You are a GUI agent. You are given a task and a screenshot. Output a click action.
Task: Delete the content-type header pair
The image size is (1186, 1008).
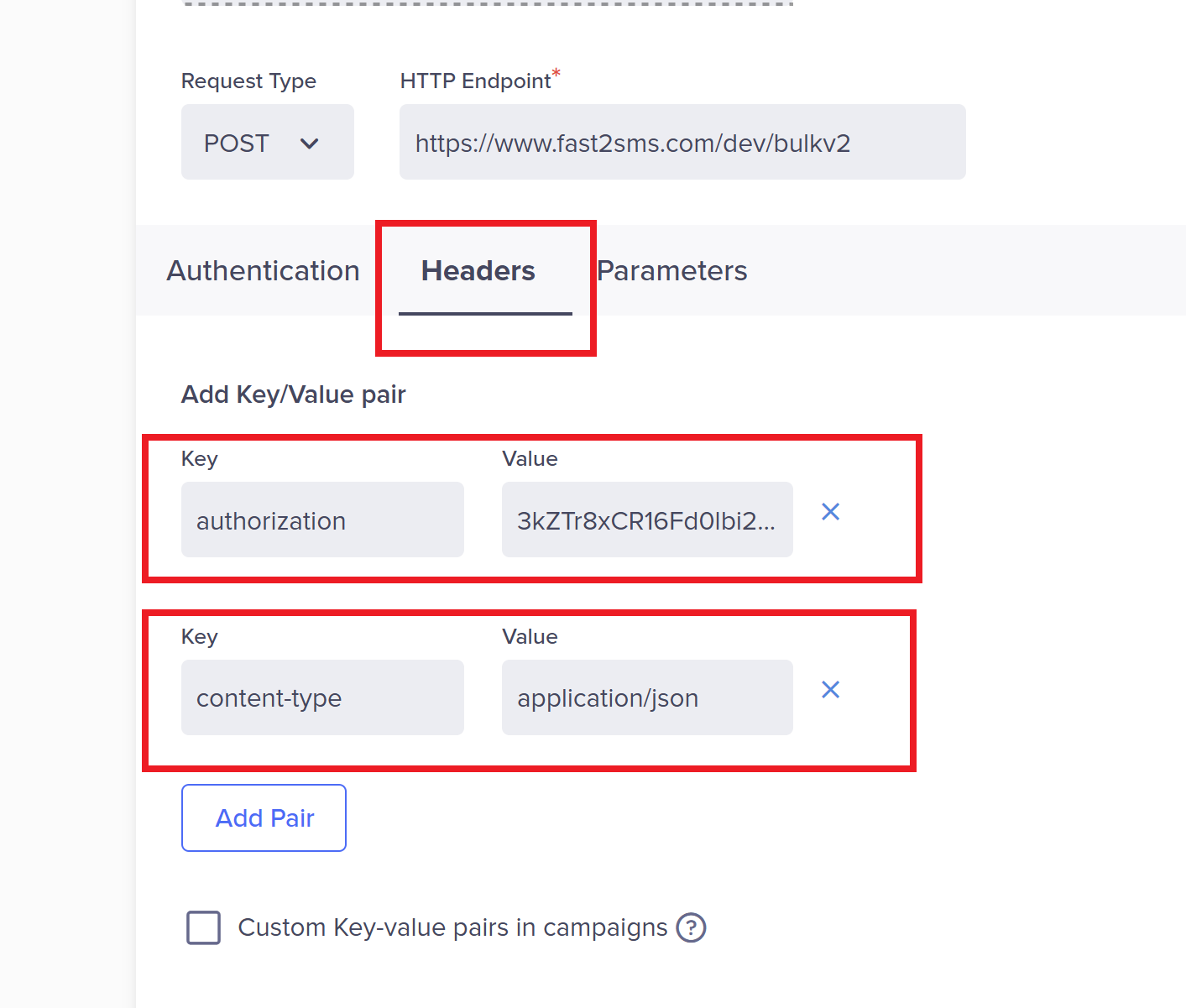830,690
